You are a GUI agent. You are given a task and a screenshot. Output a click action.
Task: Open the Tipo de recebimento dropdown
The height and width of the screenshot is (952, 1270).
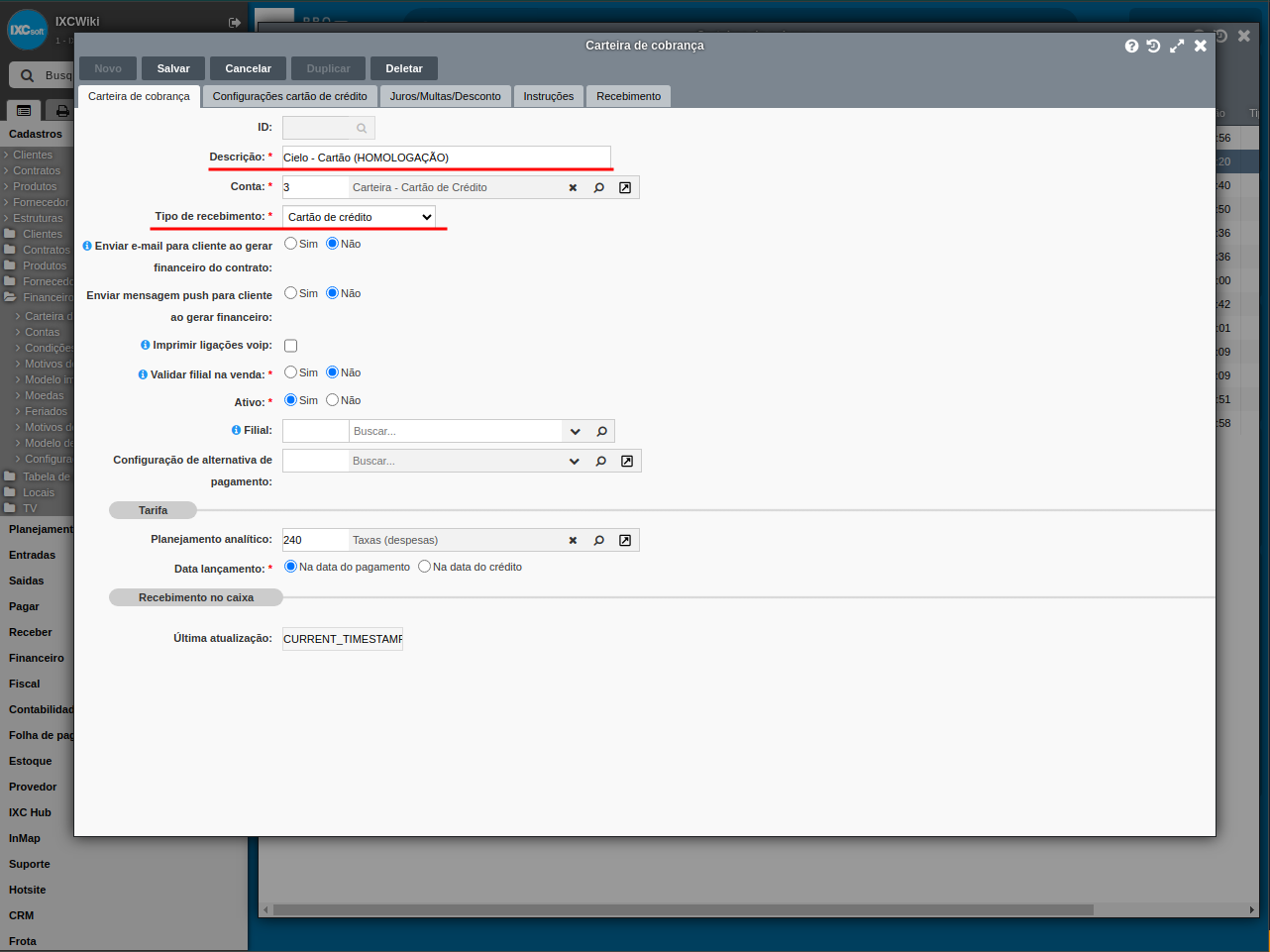tap(359, 217)
